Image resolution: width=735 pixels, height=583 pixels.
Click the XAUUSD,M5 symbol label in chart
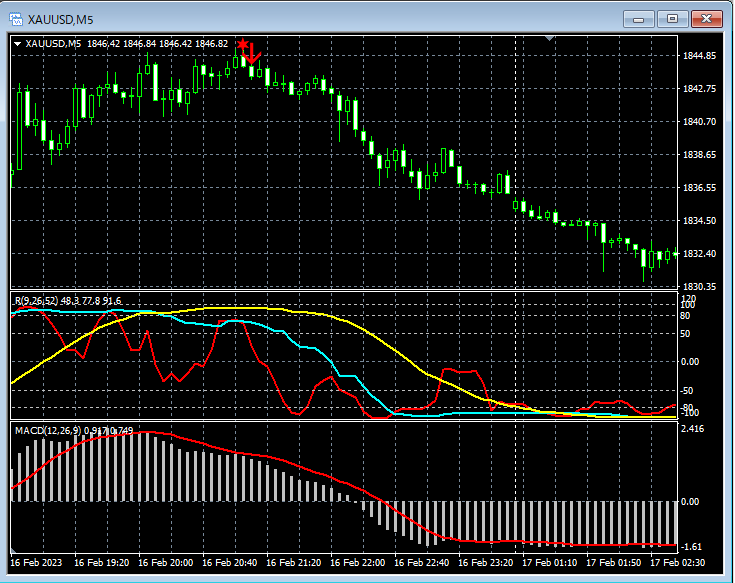pos(53,44)
